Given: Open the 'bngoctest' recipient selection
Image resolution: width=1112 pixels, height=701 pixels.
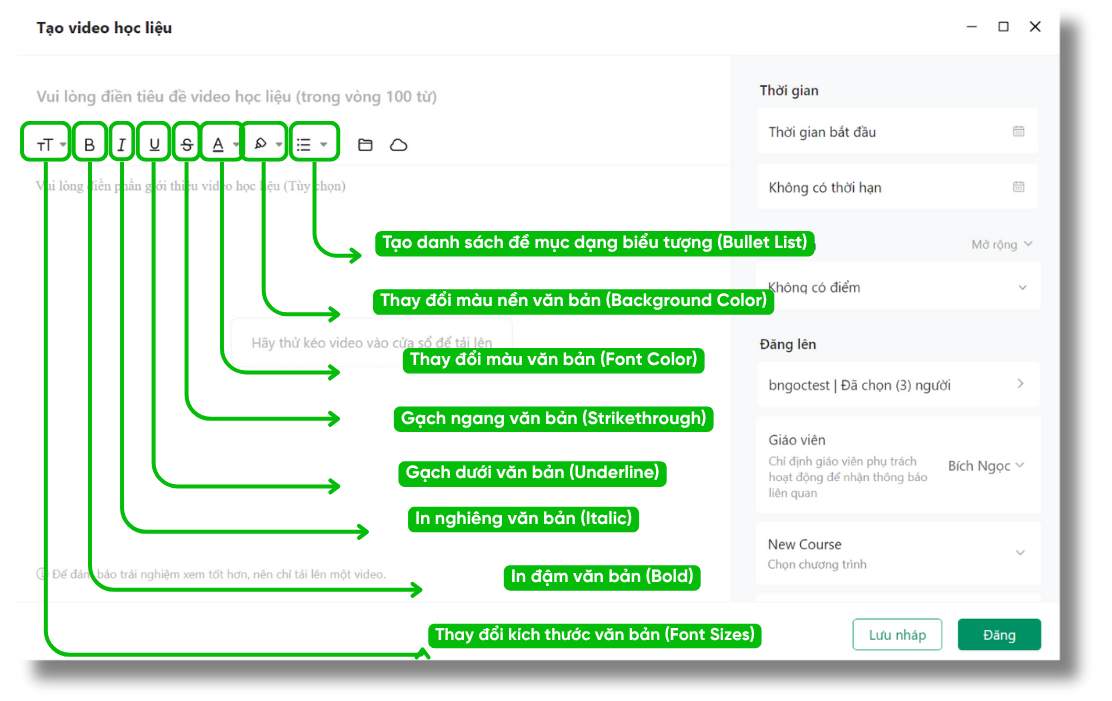Looking at the screenshot, I should click(897, 385).
